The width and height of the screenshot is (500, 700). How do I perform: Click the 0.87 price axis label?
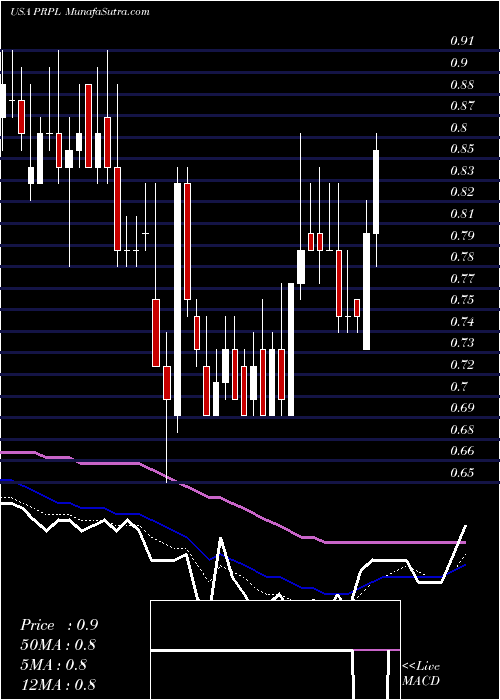point(462,106)
